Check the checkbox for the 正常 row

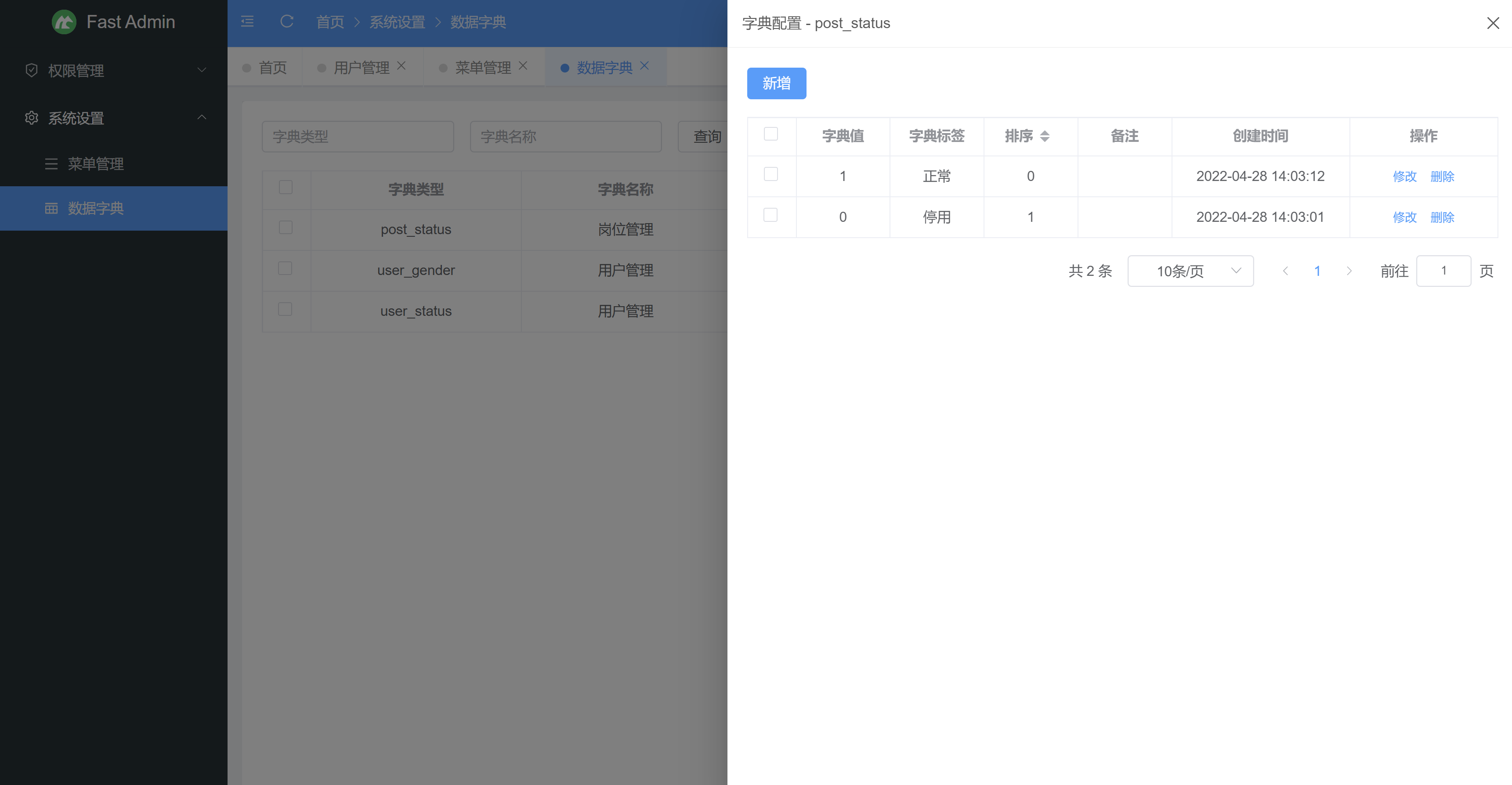click(x=770, y=174)
